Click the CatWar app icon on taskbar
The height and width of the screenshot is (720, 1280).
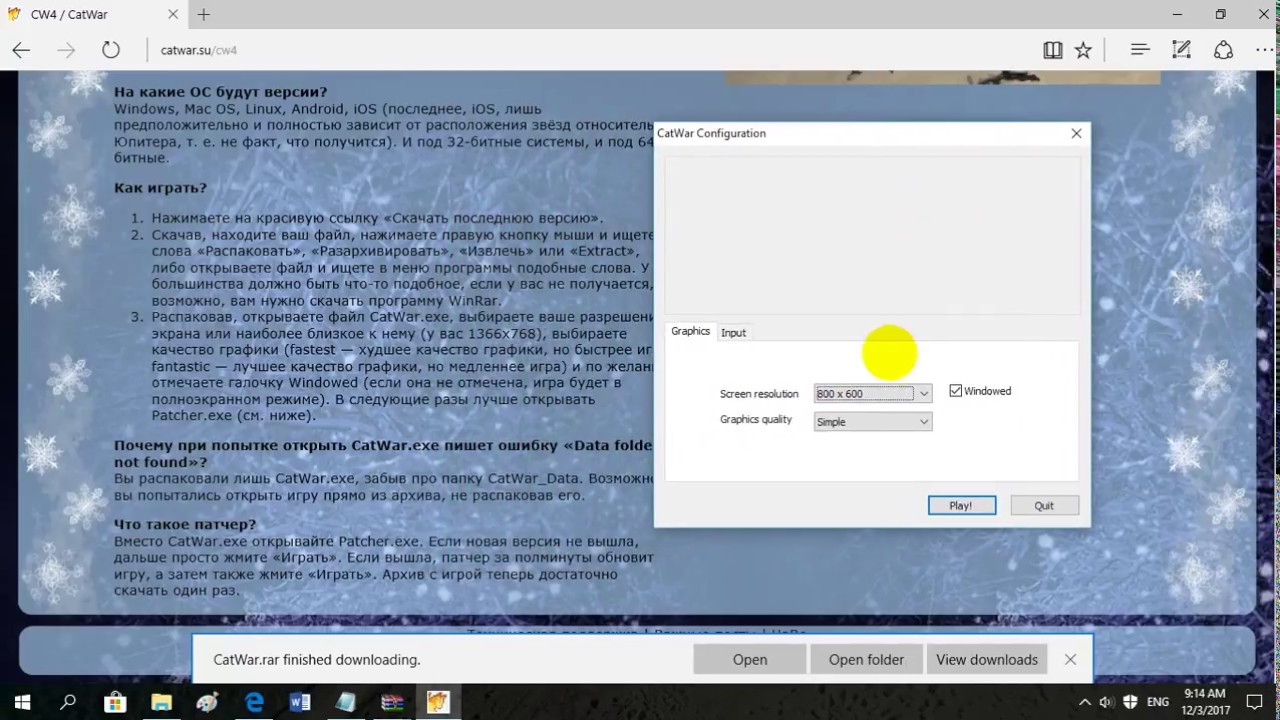point(438,703)
